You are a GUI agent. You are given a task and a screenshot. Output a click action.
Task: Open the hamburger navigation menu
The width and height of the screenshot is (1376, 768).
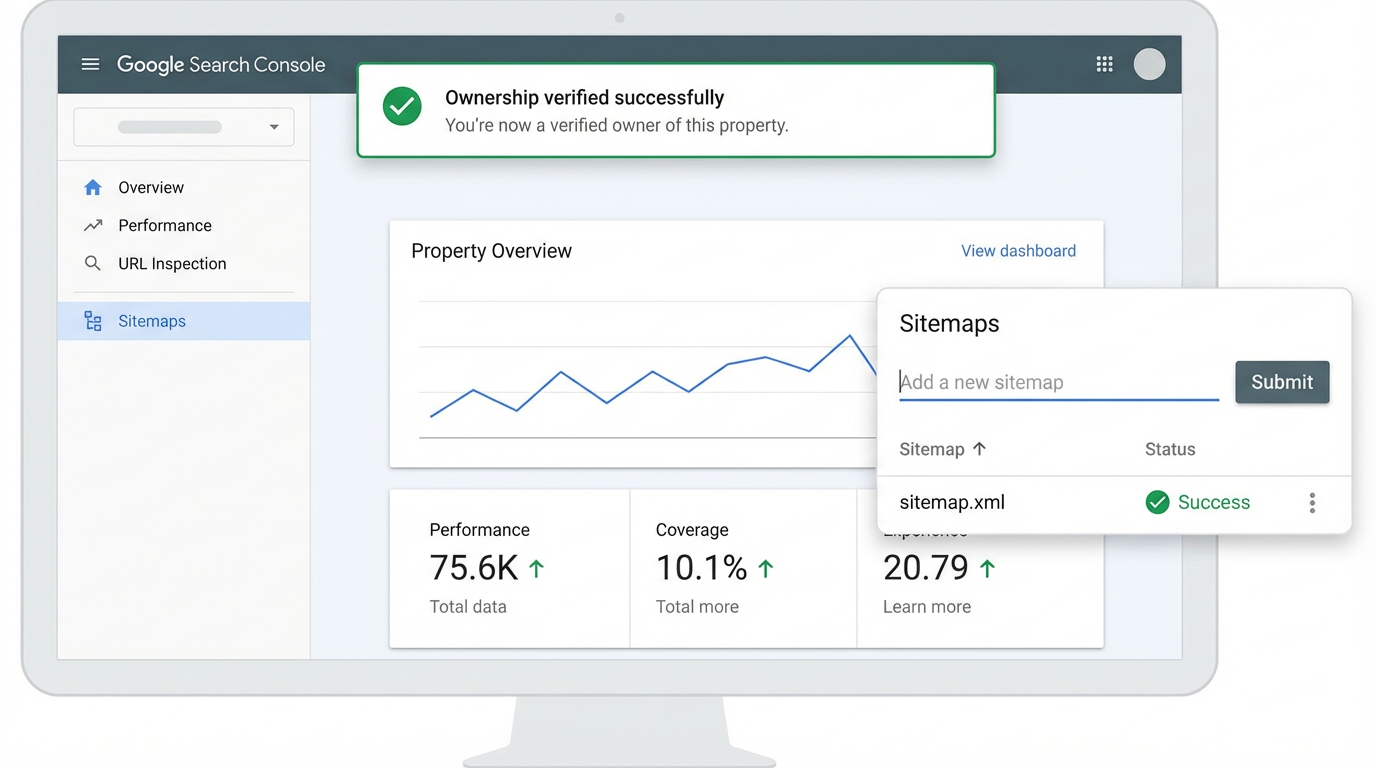[x=90, y=64]
